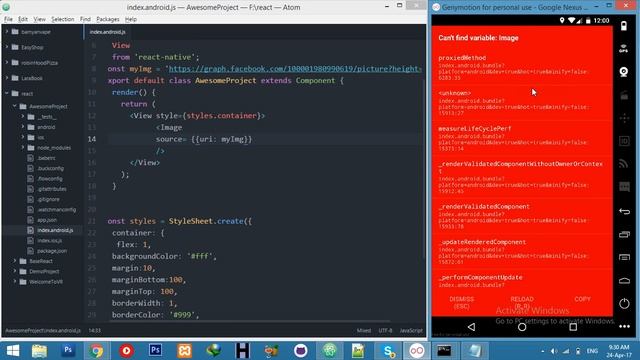Click the Facebook graph URL on line 8

(295, 69)
